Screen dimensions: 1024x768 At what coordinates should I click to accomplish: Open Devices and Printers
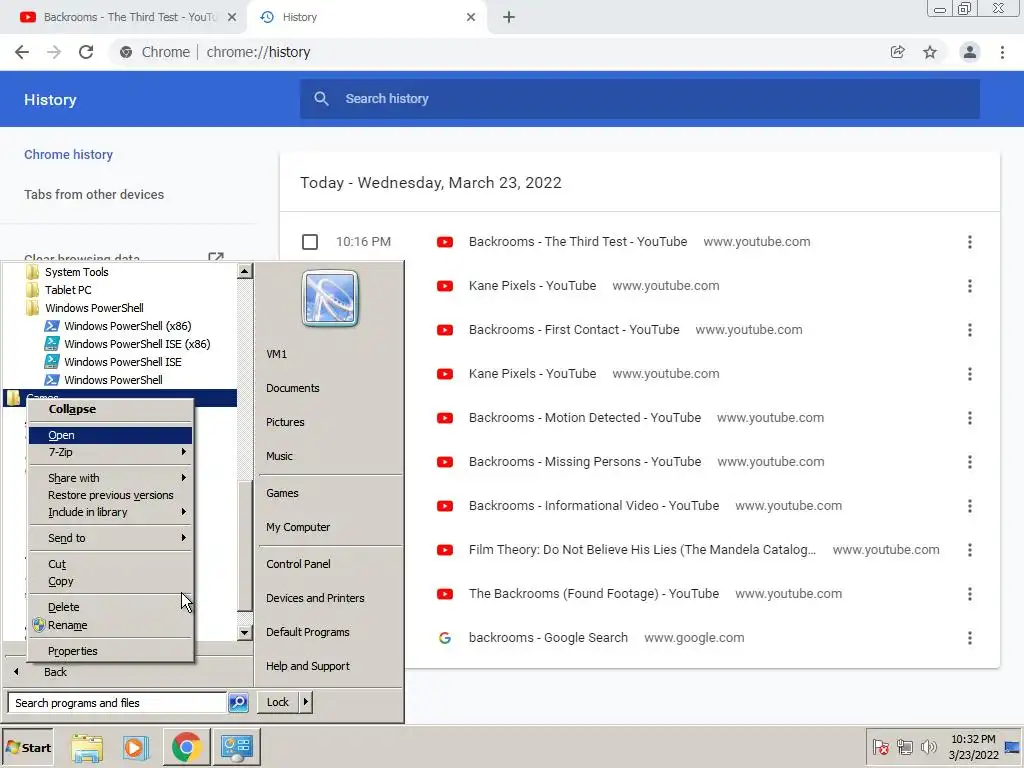pyautogui.click(x=315, y=598)
